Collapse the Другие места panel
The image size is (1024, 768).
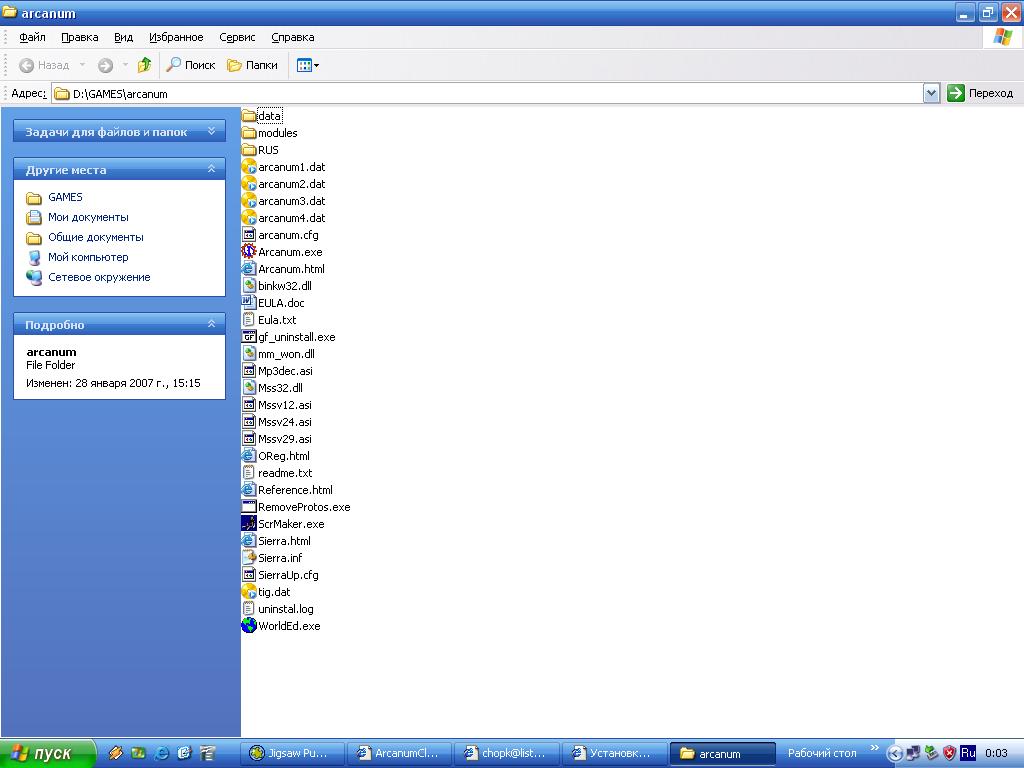[211, 169]
